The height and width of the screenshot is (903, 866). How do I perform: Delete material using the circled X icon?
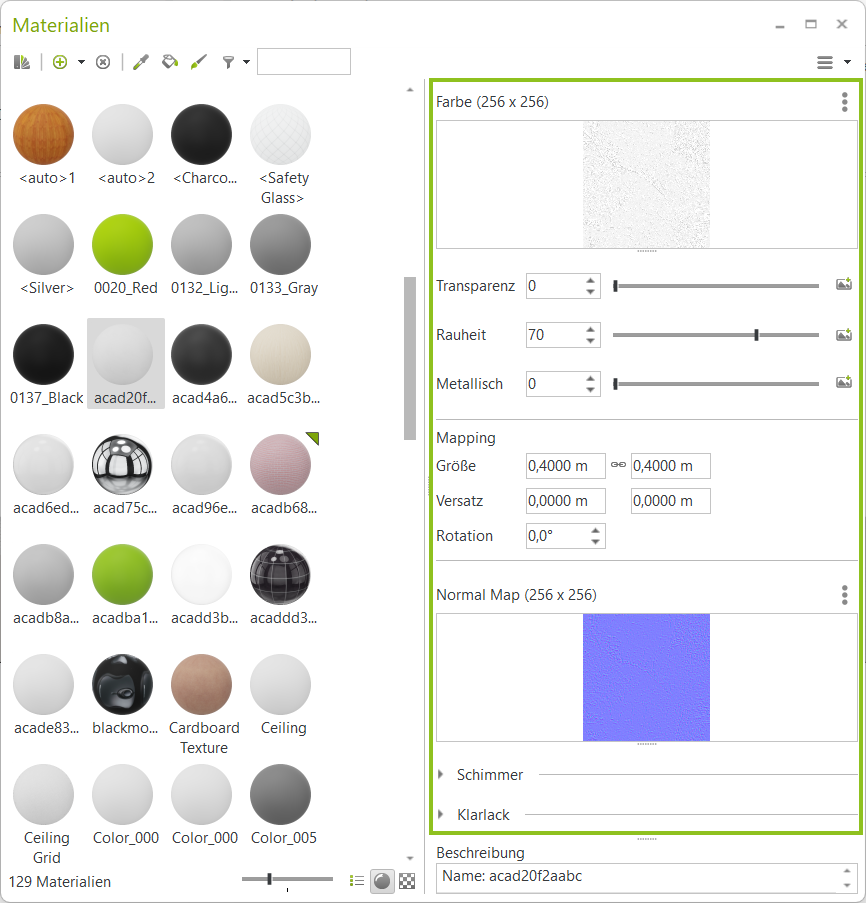pyautogui.click(x=103, y=62)
